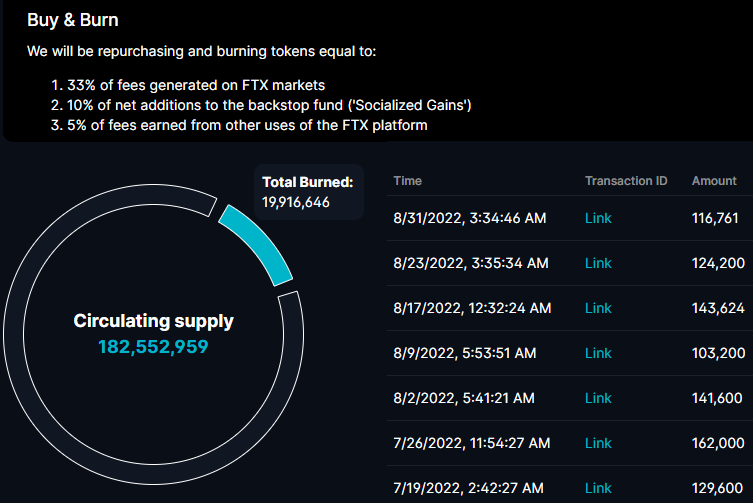Screen dimensions: 753x503
Task: Click the Total Burned tooltip box
Action: coord(308,192)
